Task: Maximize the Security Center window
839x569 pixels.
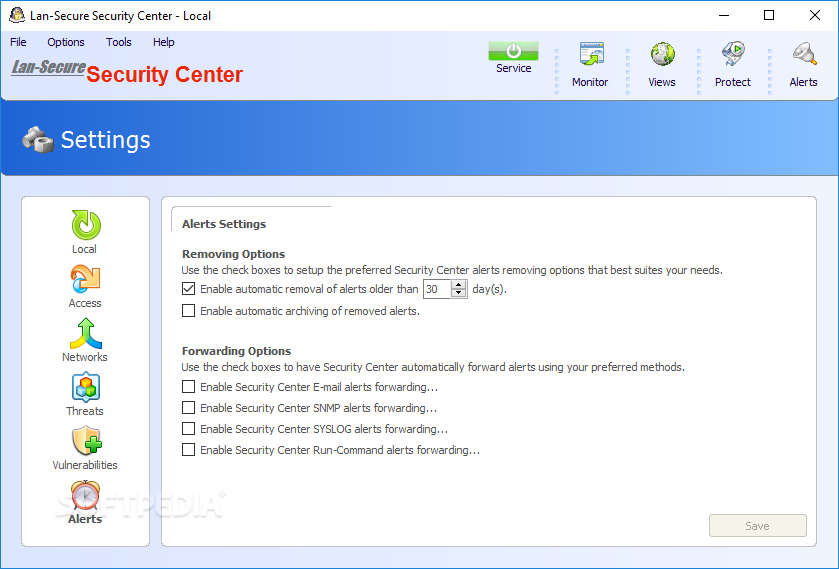Action: (x=769, y=16)
